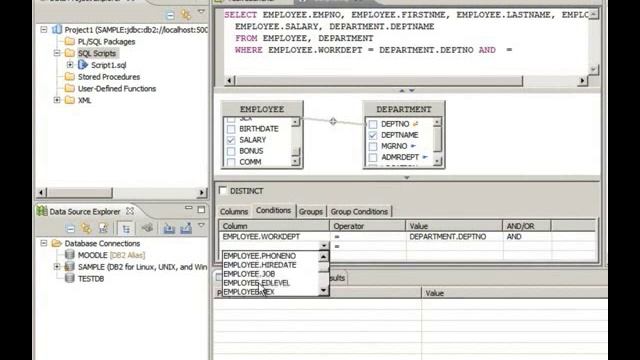Click the PL/SQL Packages folder icon
This screenshot has height=360, width=640.
click(70, 41)
